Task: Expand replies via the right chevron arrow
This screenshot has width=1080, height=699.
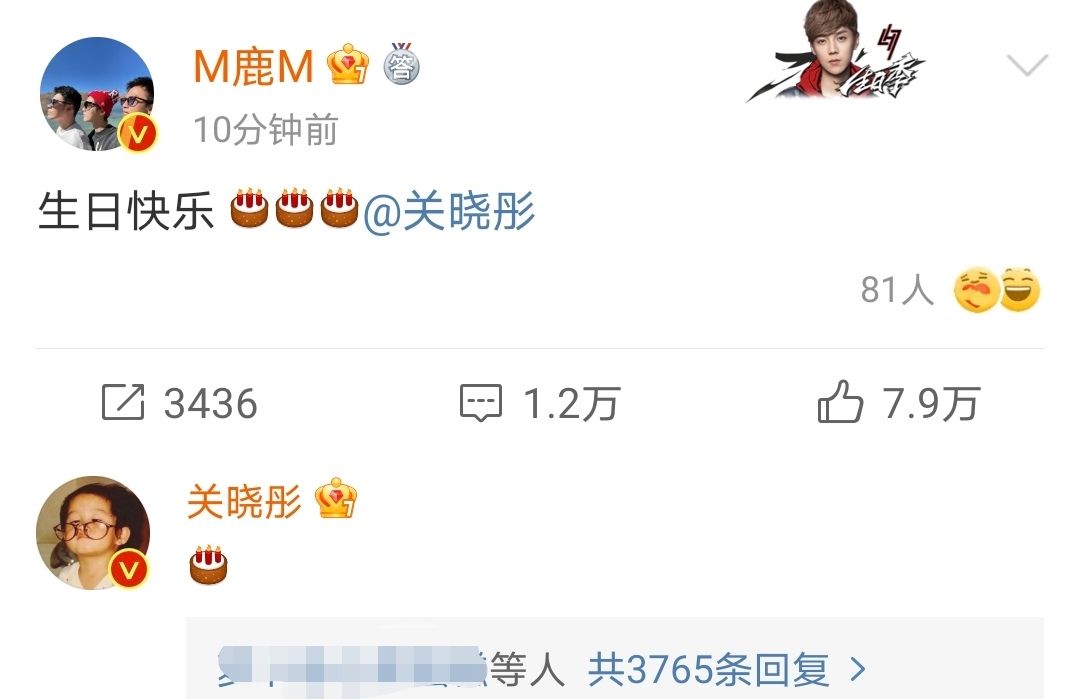Action: [x=858, y=669]
